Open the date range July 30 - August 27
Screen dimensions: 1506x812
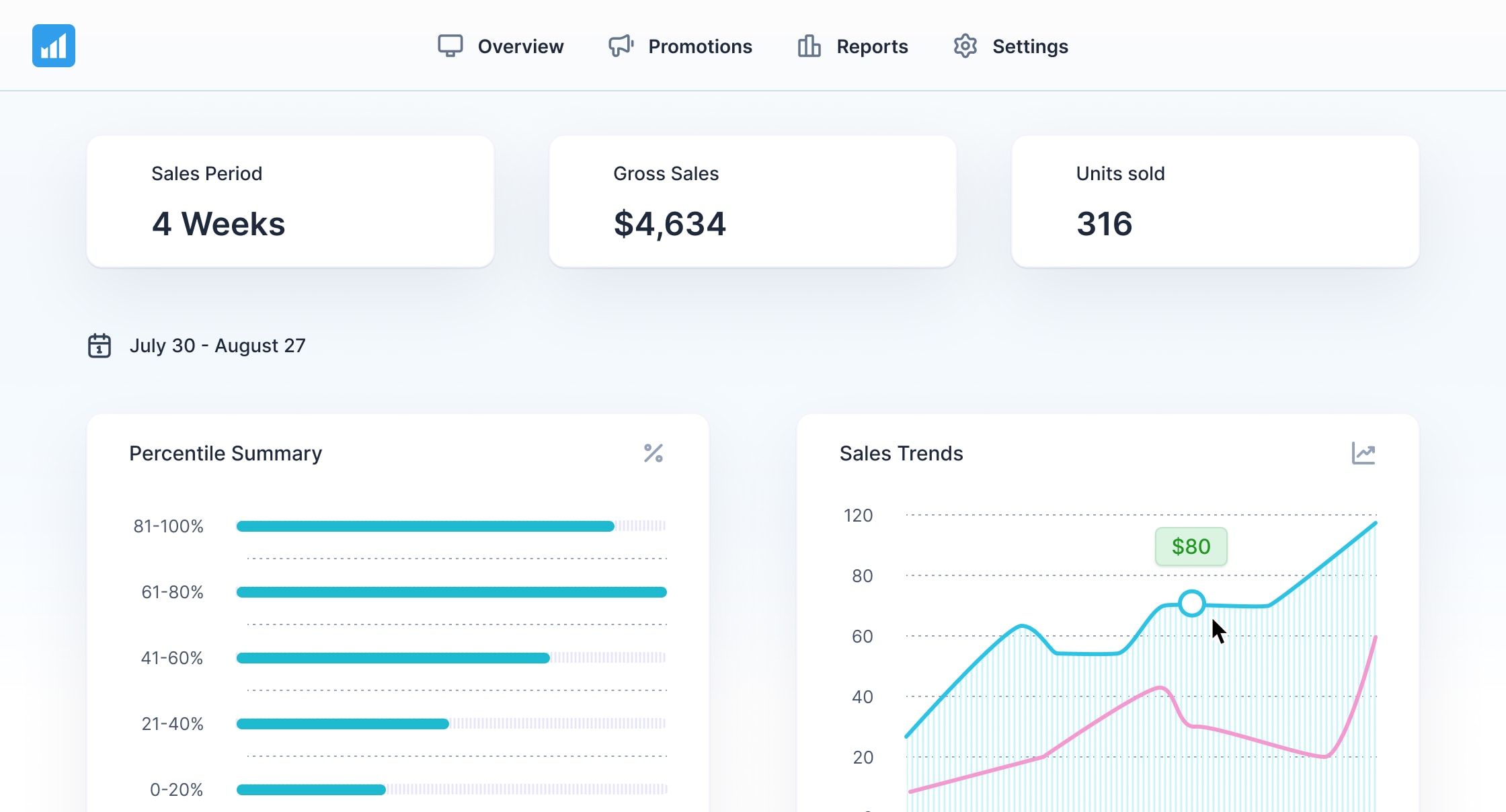[x=219, y=346]
